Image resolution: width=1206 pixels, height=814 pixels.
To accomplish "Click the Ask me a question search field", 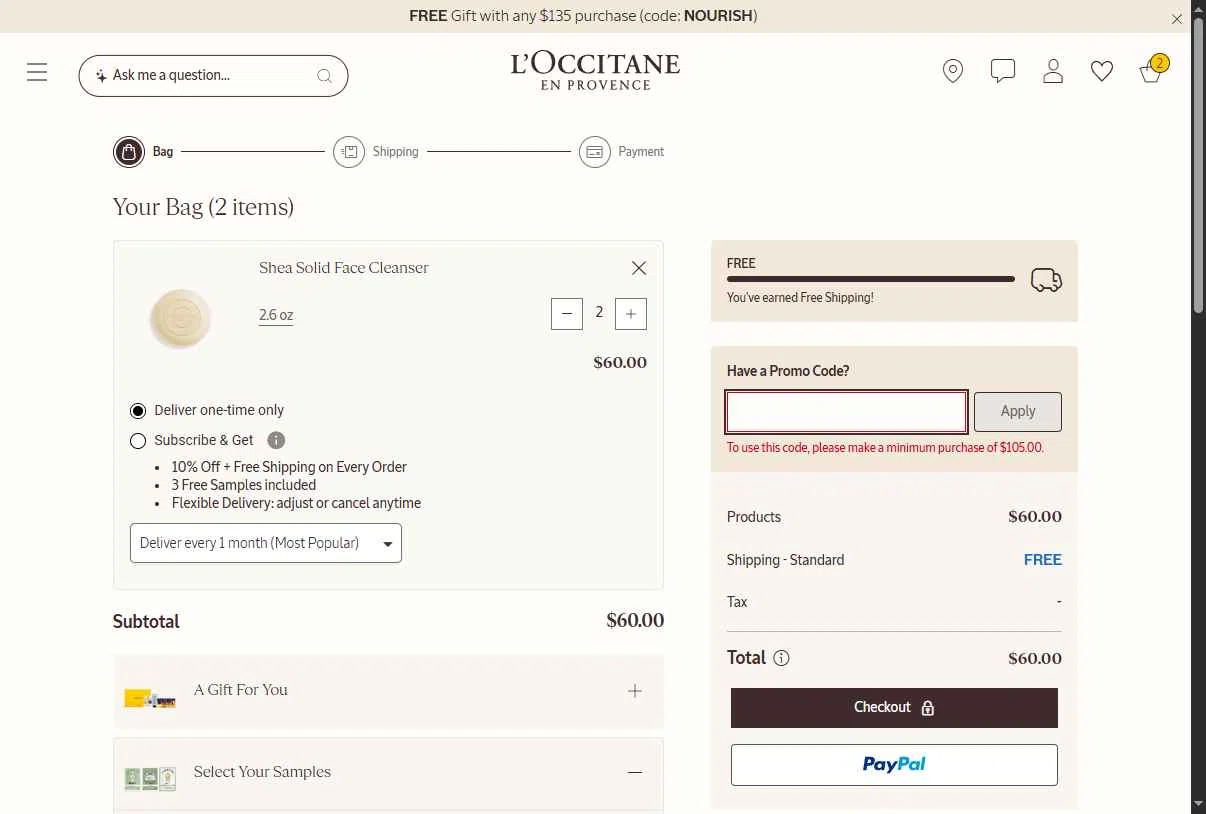I will (213, 76).
